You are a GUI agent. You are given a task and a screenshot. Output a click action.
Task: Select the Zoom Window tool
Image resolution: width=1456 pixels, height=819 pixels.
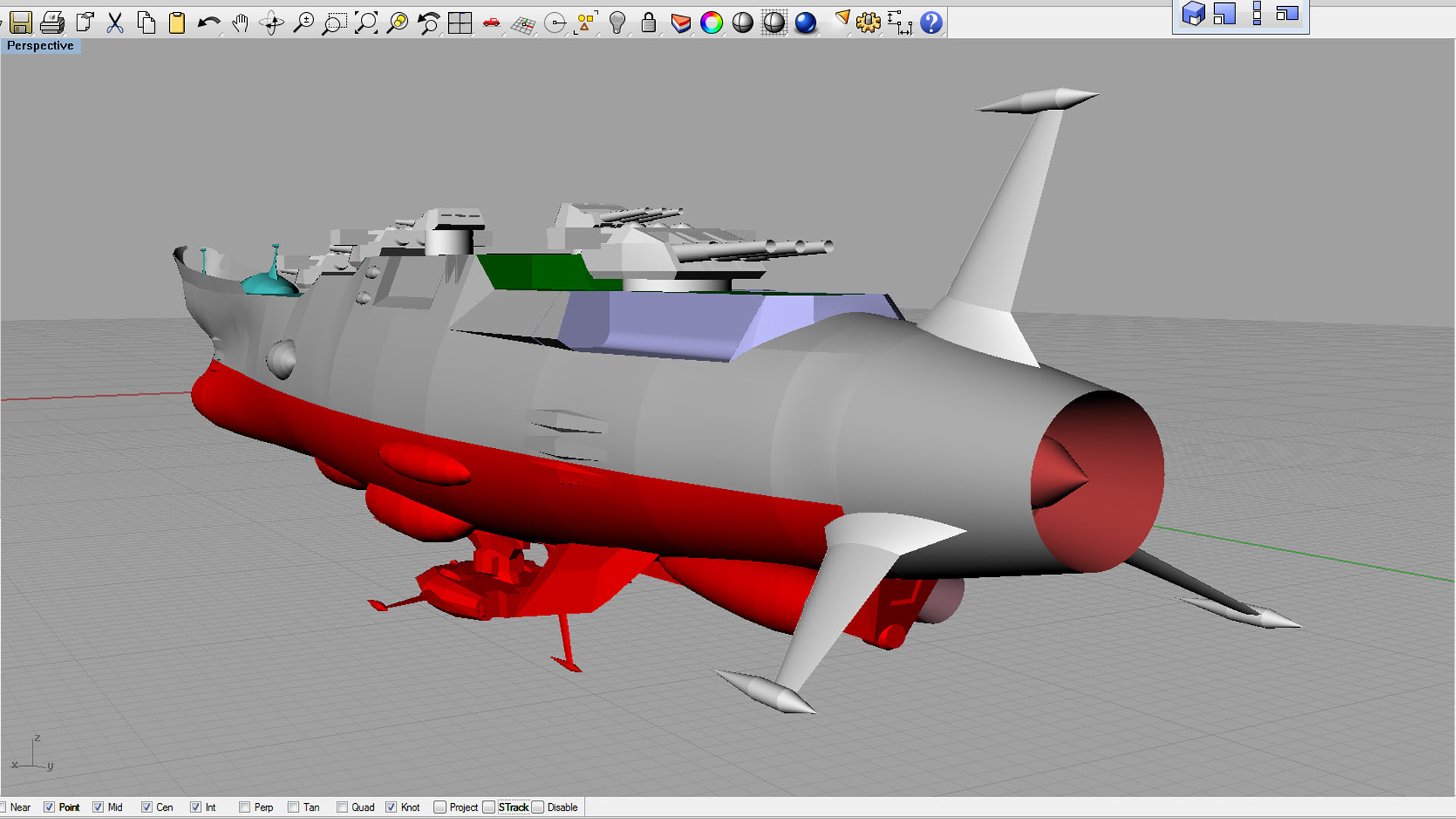click(x=334, y=23)
